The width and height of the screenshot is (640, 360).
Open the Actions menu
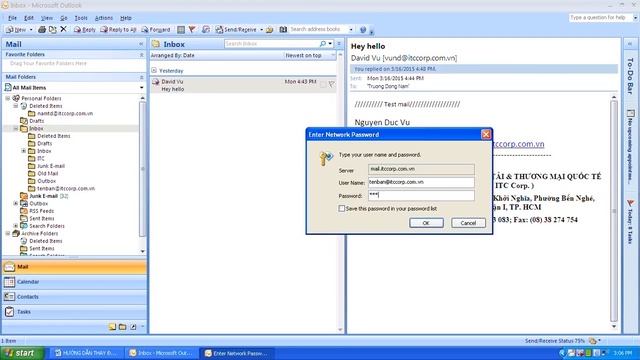click(104, 18)
